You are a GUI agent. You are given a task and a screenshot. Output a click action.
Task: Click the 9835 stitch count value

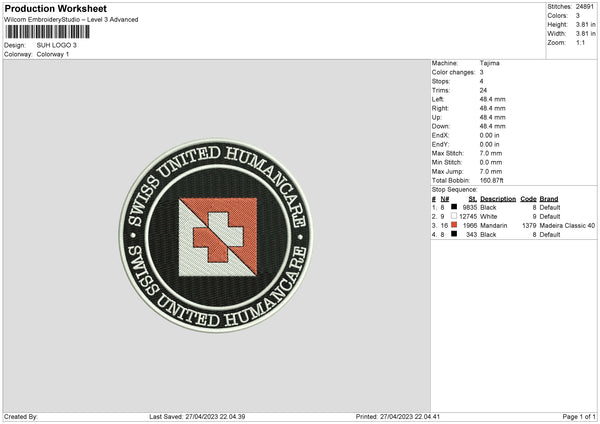point(470,207)
